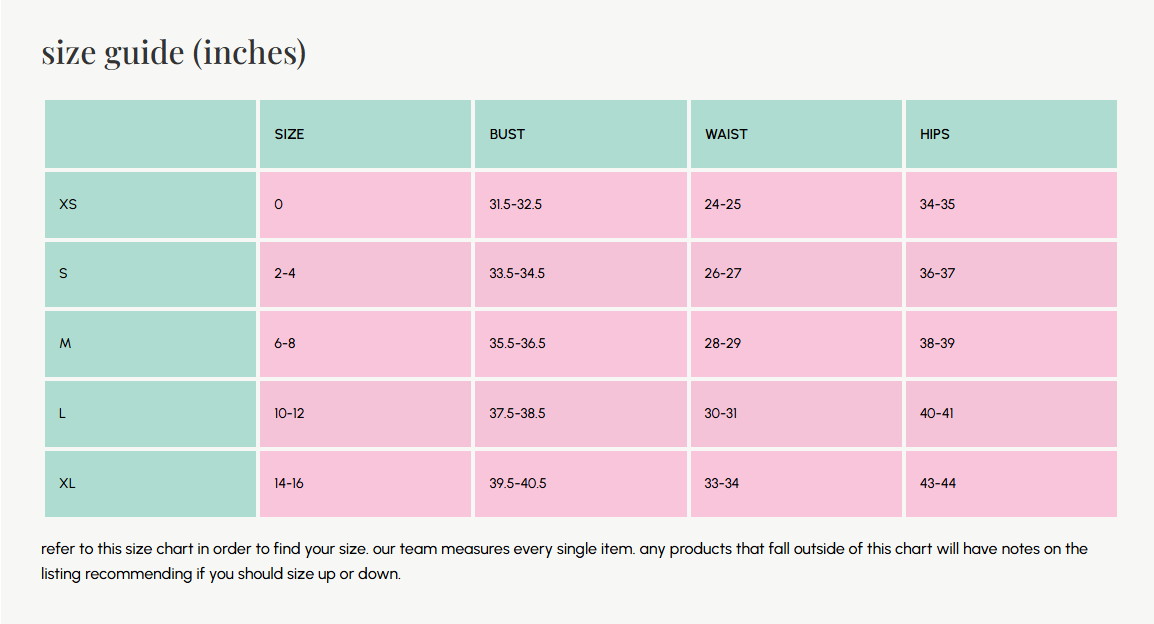Click the 'size guide (inches)' heading
Viewport: 1154px width, 624px height.
[x=173, y=52]
